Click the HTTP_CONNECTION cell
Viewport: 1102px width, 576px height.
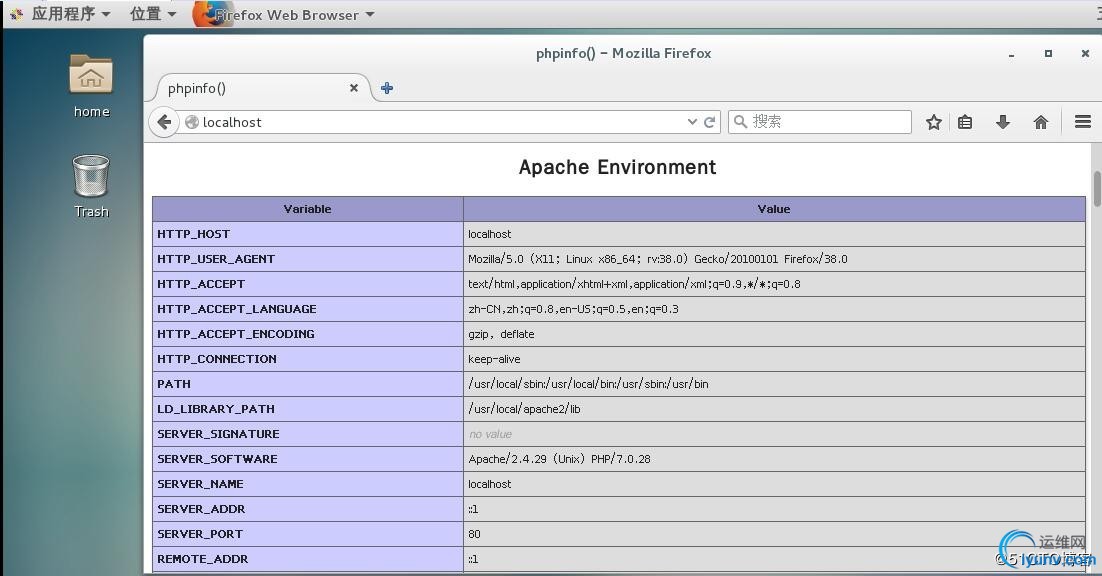coord(308,359)
